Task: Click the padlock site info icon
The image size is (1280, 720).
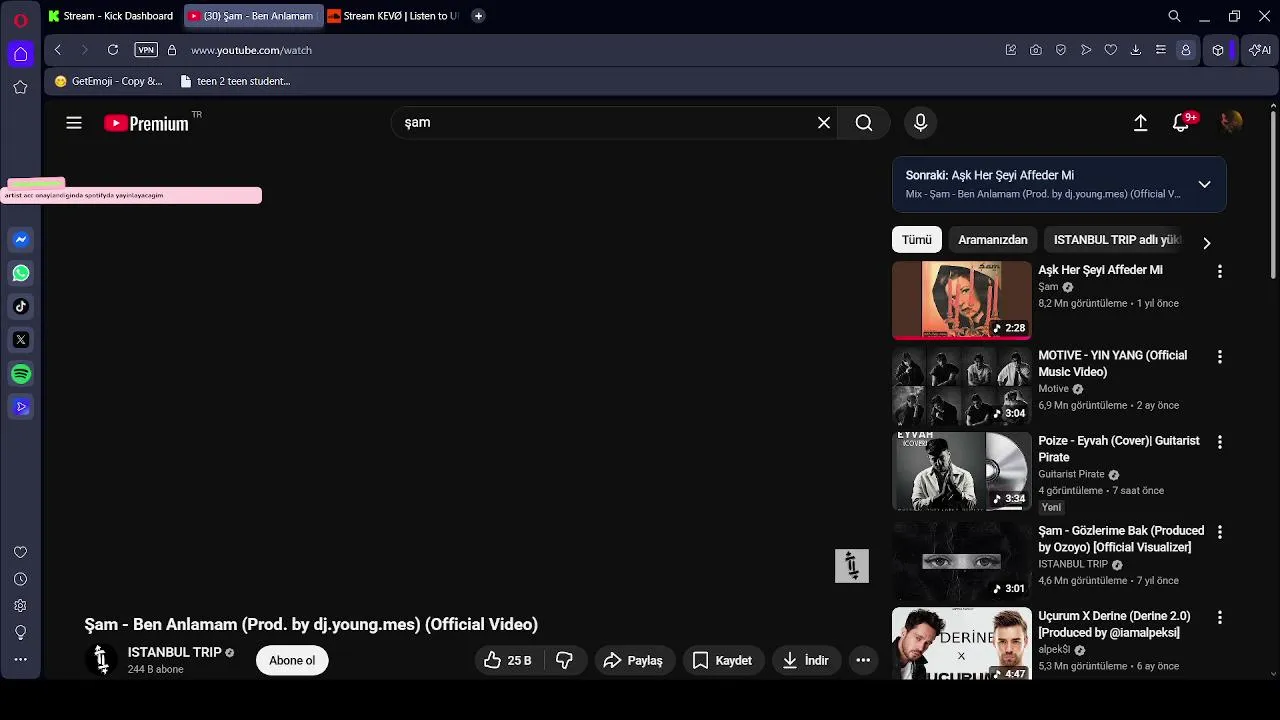Action: [172, 50]
